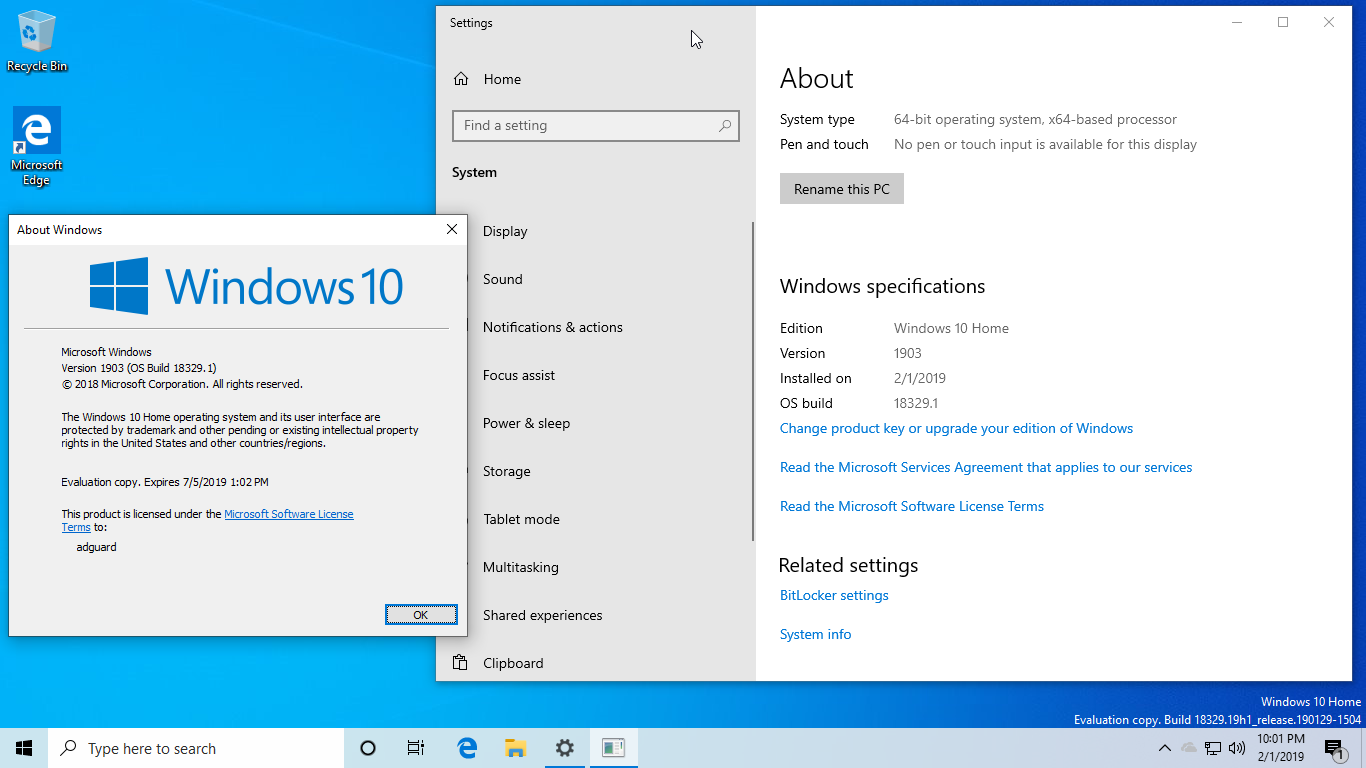Click the 64-bit operating system text
This screenshot has width=1366, height=768.
[x=1035, y=119]
